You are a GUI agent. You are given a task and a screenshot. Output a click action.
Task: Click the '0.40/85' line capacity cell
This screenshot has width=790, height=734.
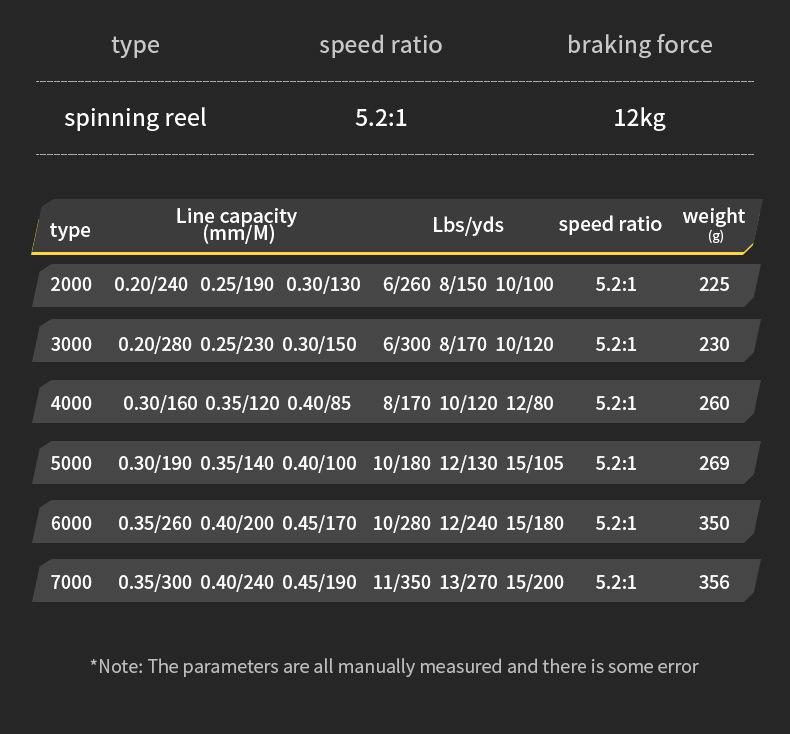pos(319,404)
